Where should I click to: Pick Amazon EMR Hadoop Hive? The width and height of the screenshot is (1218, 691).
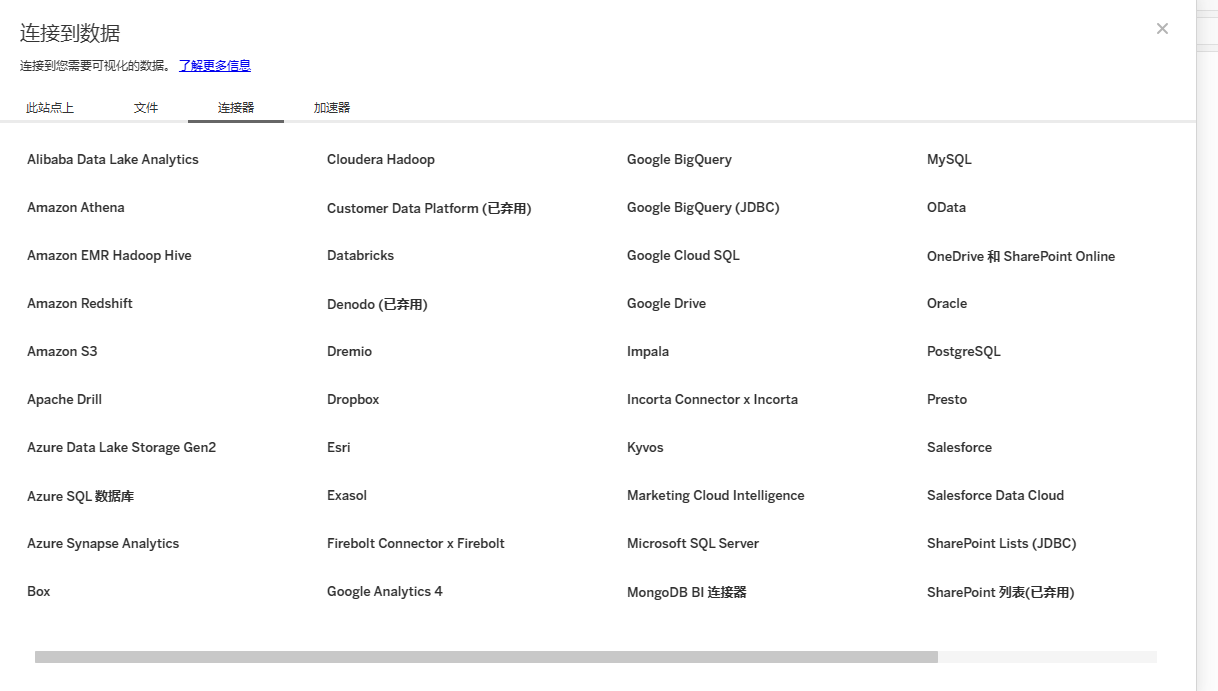(109, 255)
